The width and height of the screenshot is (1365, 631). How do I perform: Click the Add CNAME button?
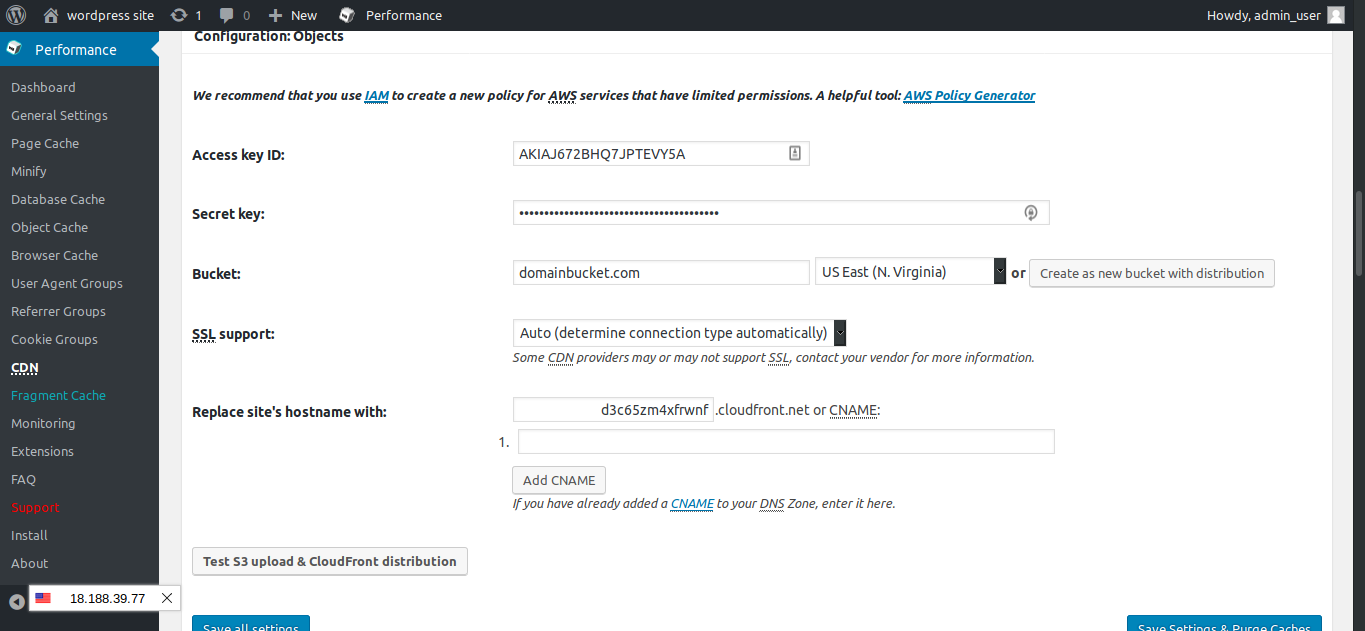click(x=559, y=480)
